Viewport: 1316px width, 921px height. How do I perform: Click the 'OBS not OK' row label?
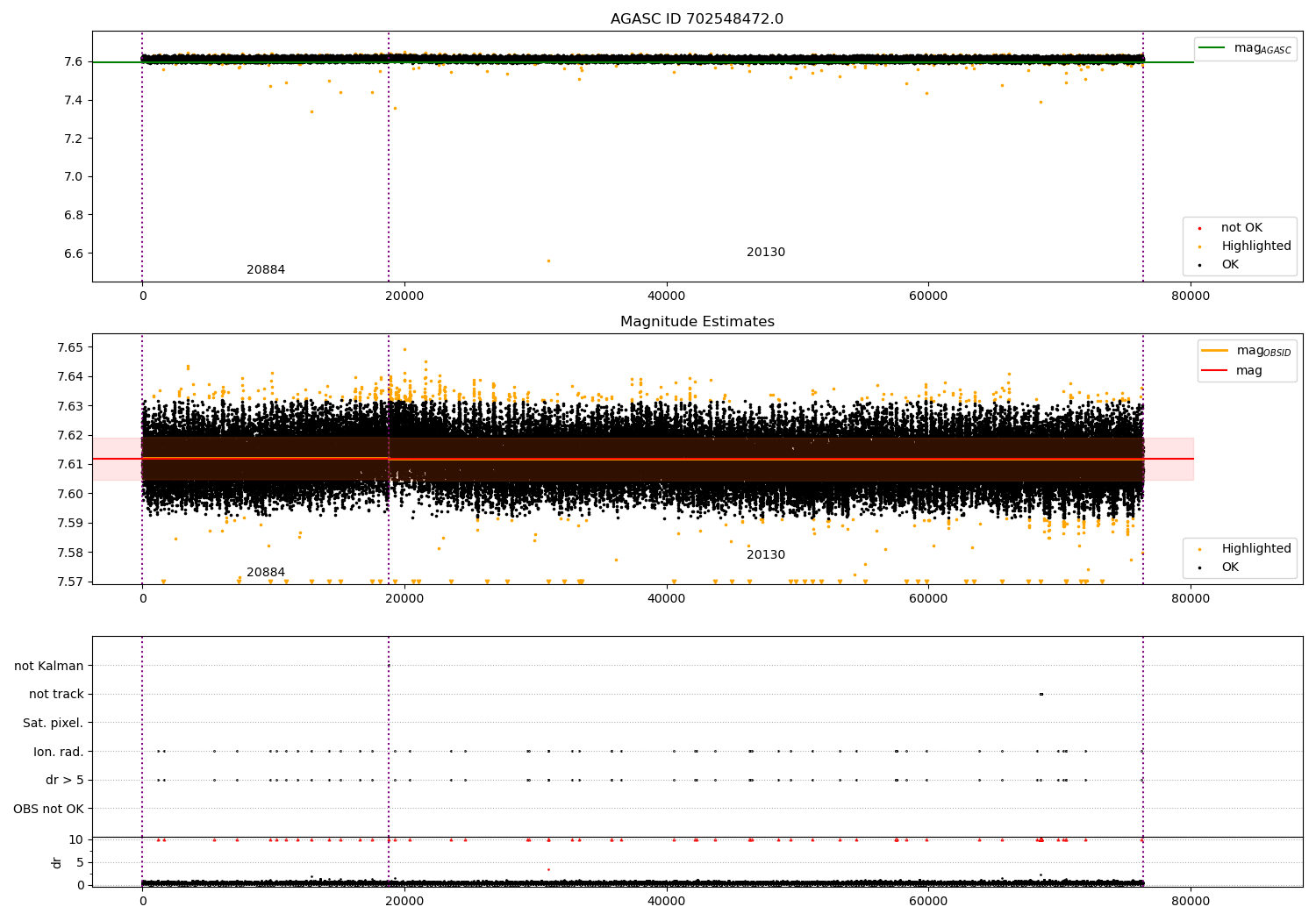[x=48, y=810]
